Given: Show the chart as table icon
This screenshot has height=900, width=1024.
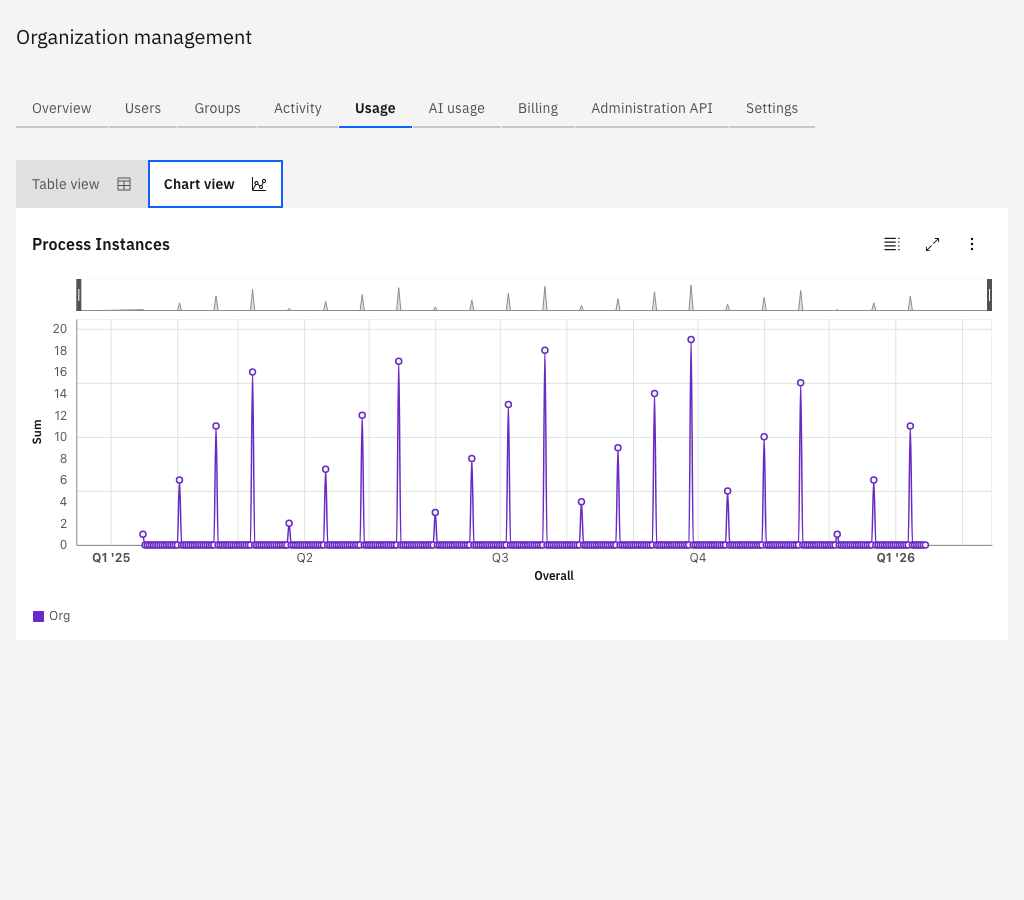Looking at the screenshot, I should pyautogui.click(x=892, y=244).
